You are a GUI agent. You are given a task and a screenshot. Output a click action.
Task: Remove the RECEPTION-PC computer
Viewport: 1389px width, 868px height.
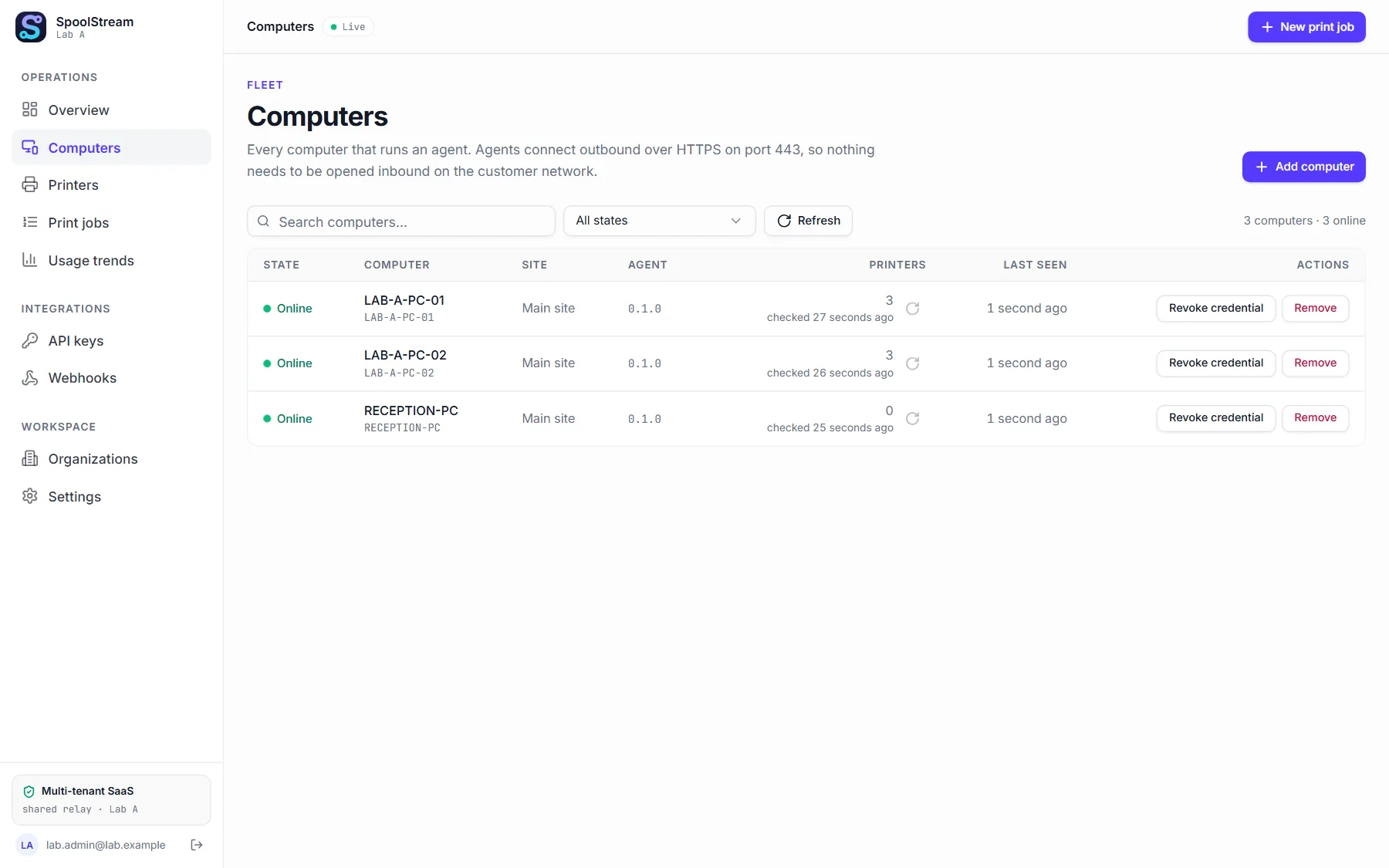click(1315, 417)
